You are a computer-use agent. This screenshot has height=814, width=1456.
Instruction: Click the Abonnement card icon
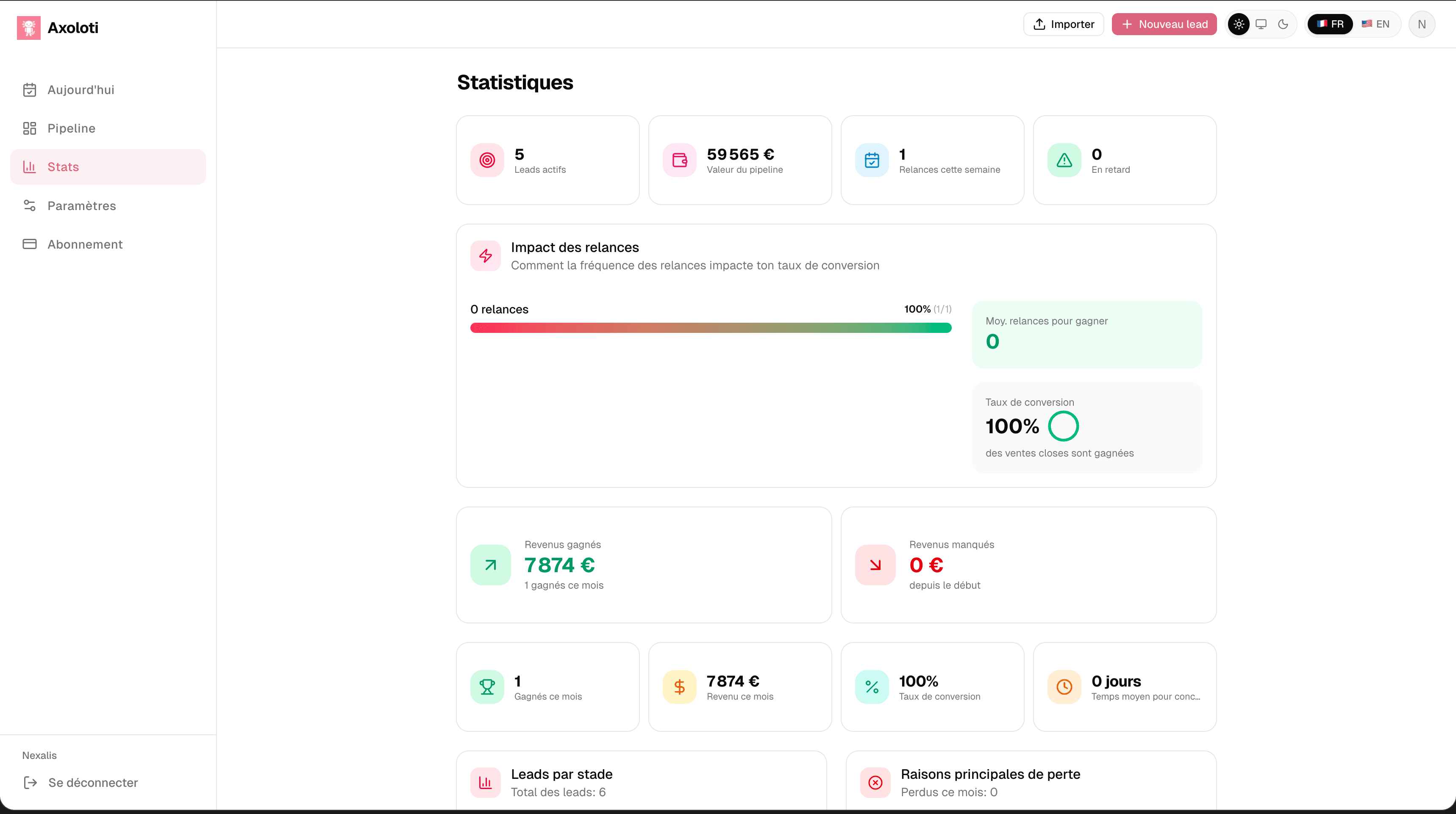click(29, 244)
